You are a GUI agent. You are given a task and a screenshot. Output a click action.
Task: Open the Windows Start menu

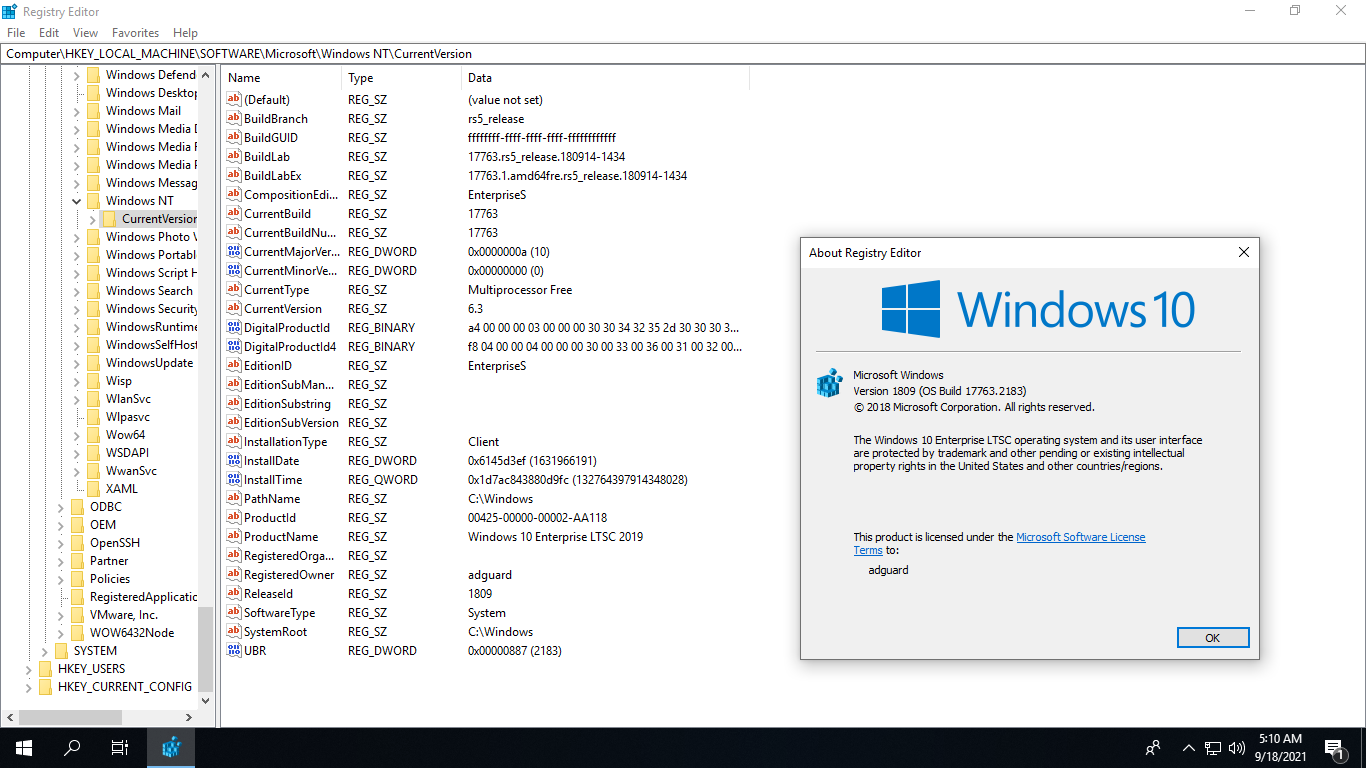(x=24, y=748)
